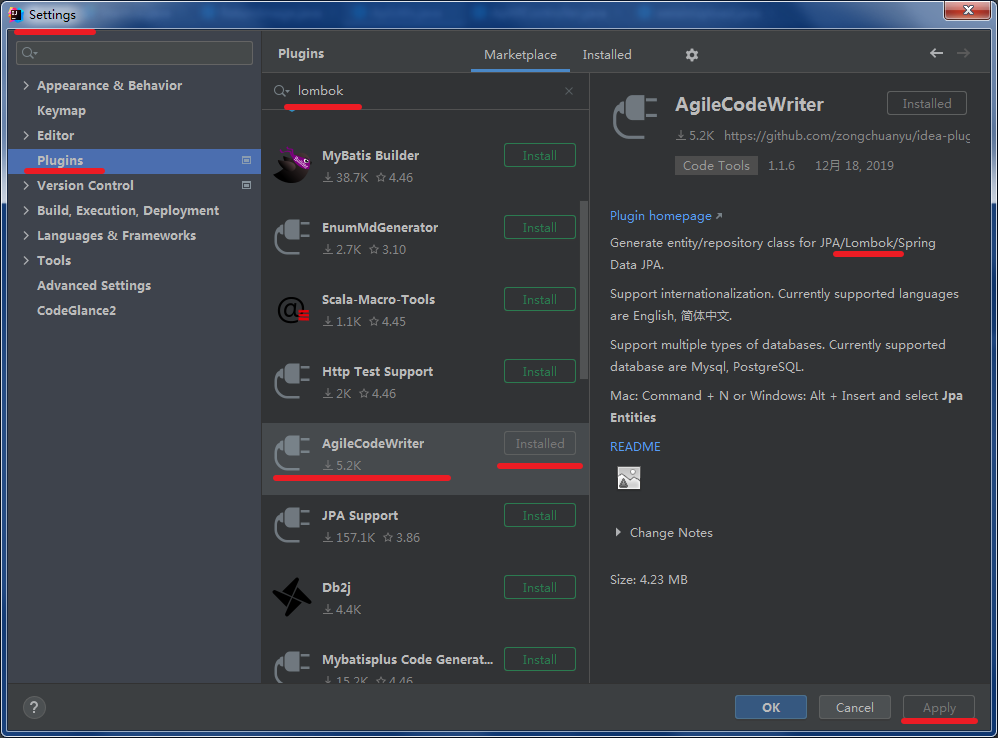Select Plugins in settings tree
The height and width of the screenshot is (738, 998).
coord(134,160)
